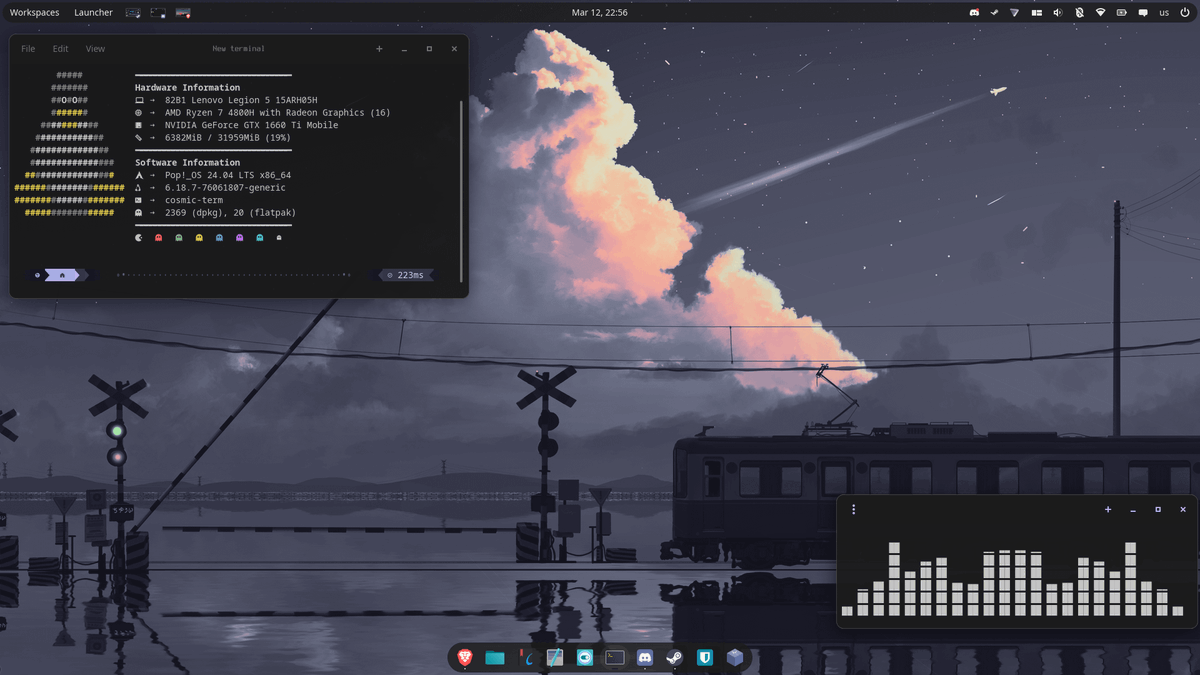
Task: Click the 'AMD Ryzen 7 4800H' CPU line
Action: click(x=277, y=113)
